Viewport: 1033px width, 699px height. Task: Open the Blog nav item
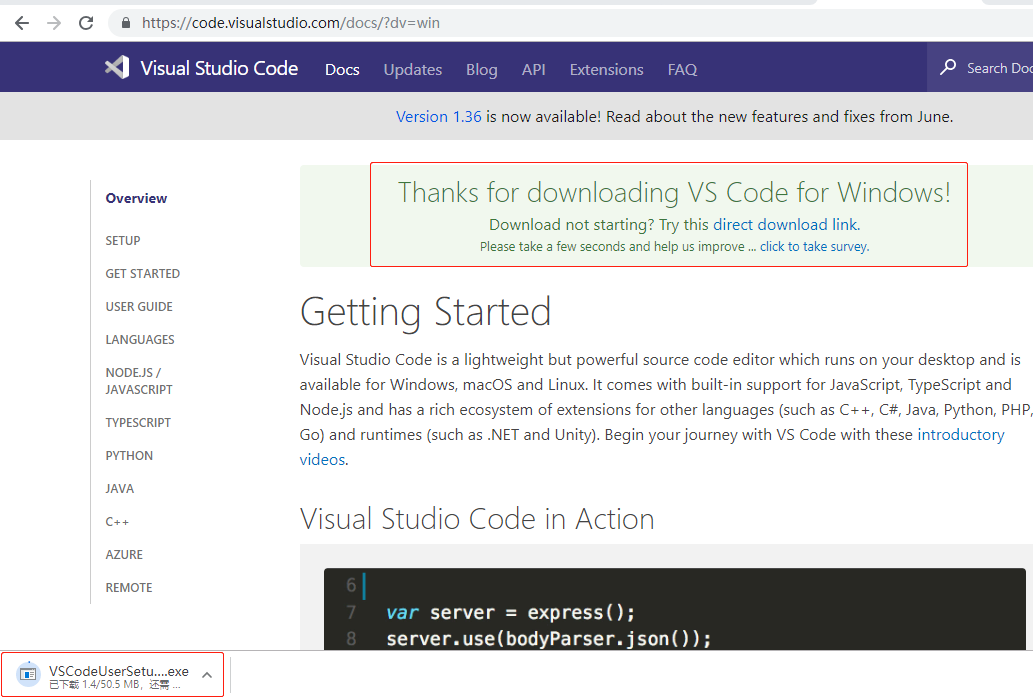tap(482, 69)
